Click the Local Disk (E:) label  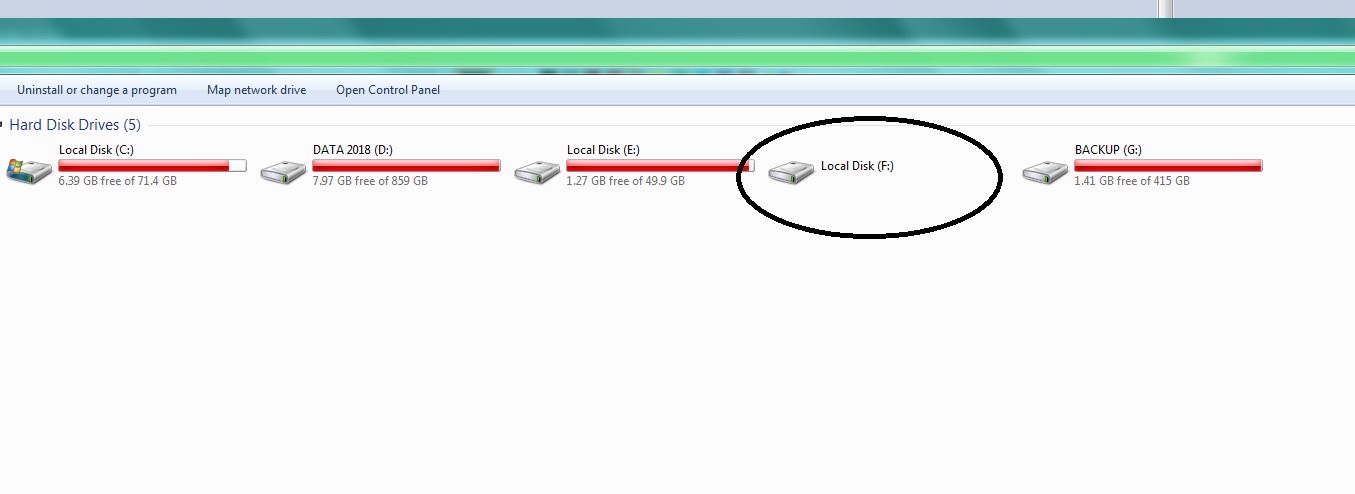pos(603,150)
